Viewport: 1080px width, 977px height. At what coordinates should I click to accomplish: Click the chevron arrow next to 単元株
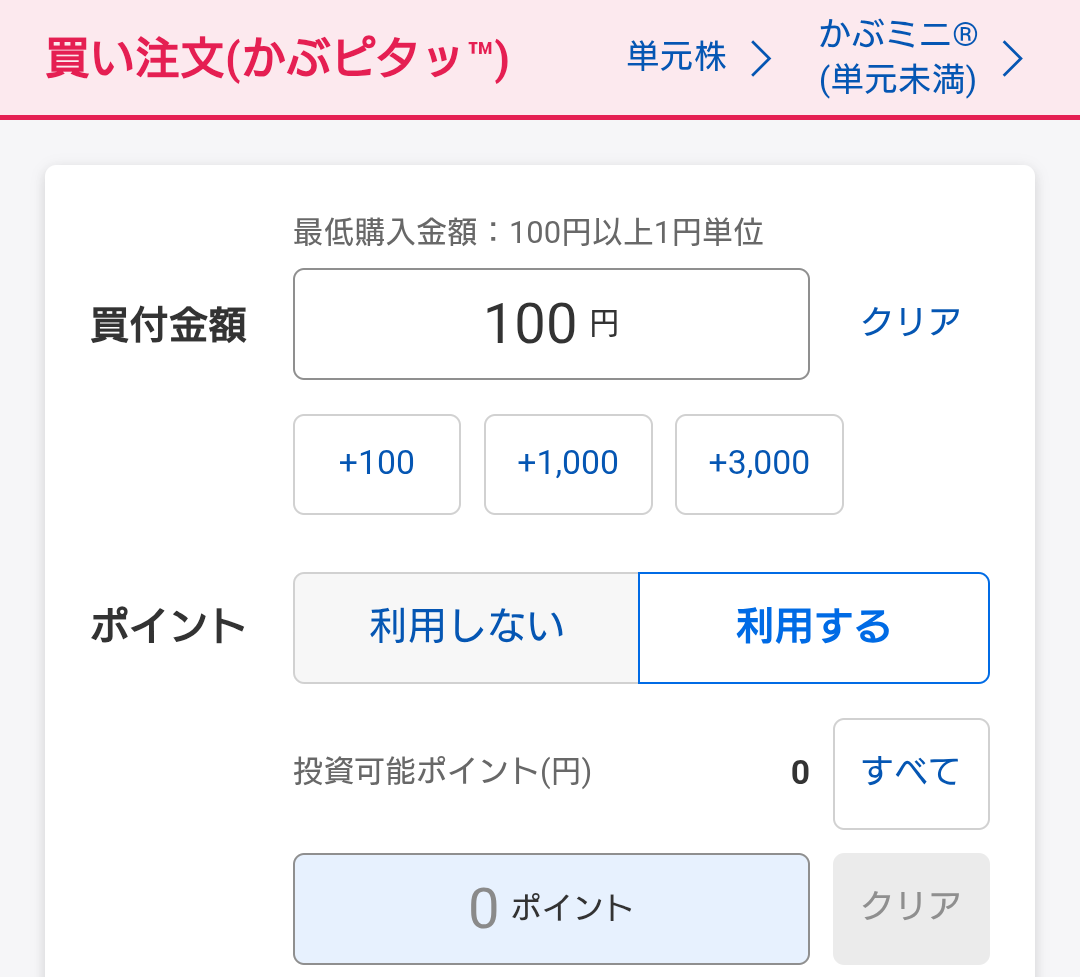pyautogui.click(x=760, y=59)
